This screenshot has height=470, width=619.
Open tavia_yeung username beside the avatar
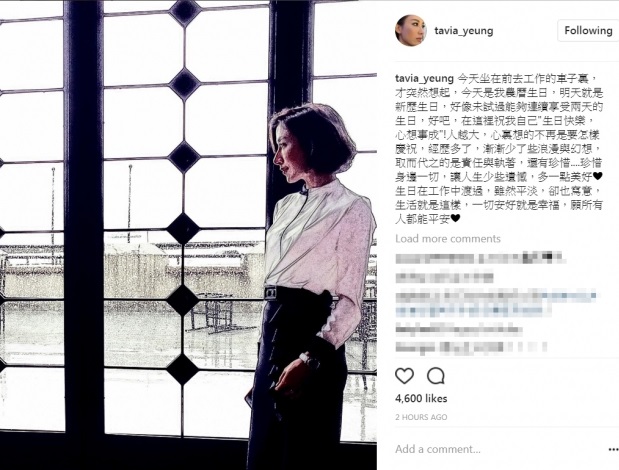(x=464, y=31)
